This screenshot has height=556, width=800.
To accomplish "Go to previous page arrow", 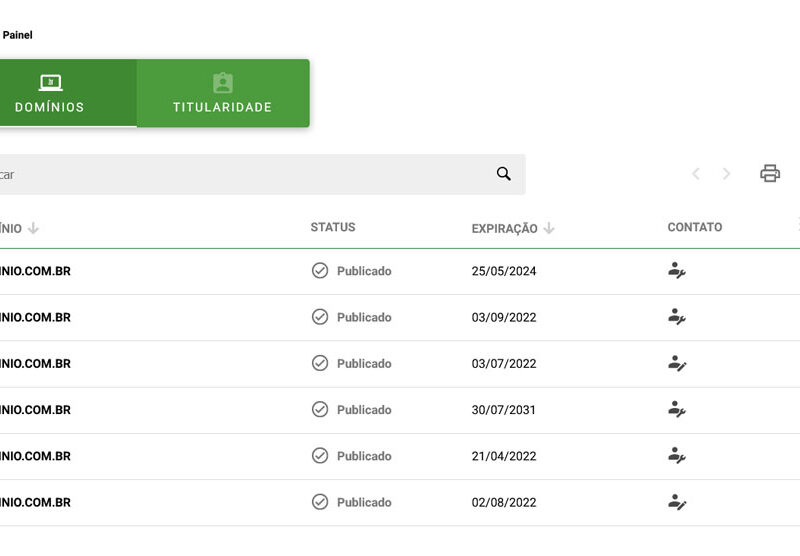I will point(695,174).
